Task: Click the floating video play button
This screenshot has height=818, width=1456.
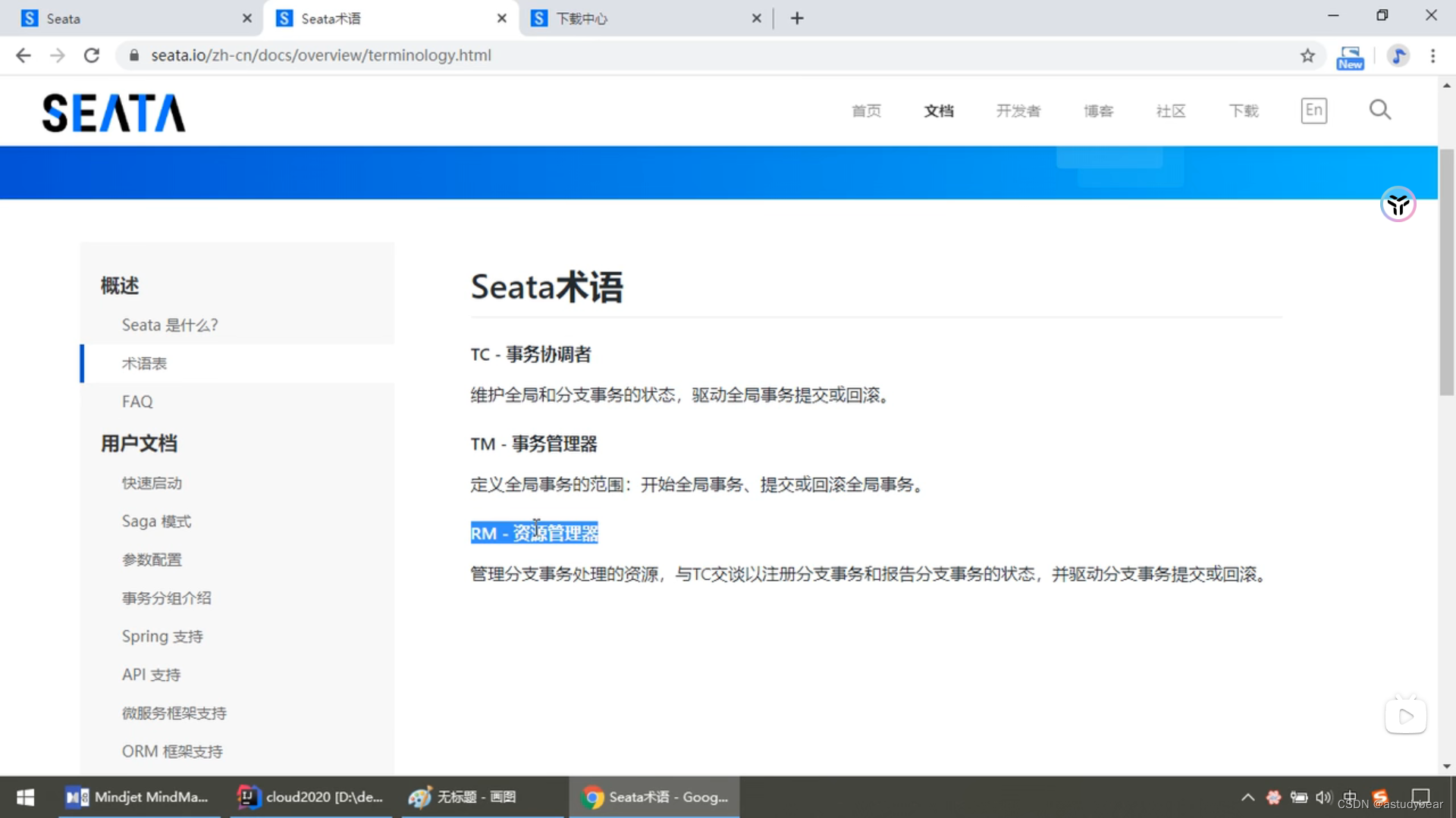Action: (1405, 715)
